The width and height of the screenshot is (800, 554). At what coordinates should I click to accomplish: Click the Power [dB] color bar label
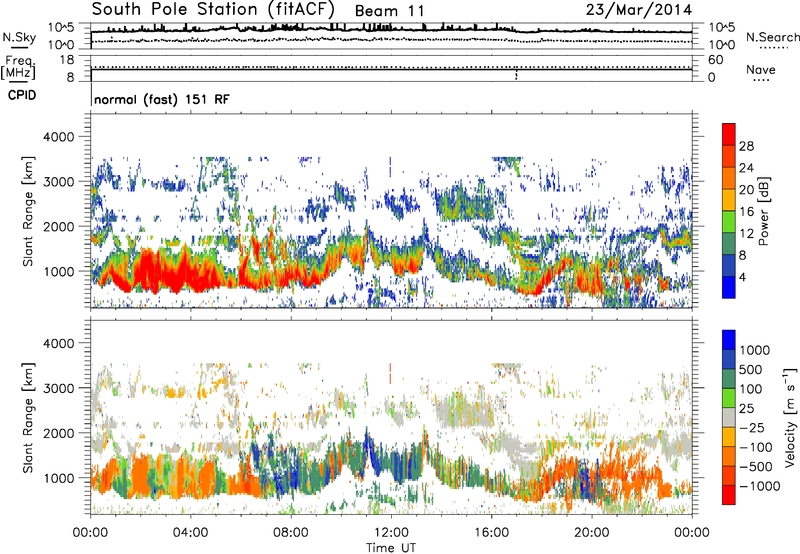point(763,211)
